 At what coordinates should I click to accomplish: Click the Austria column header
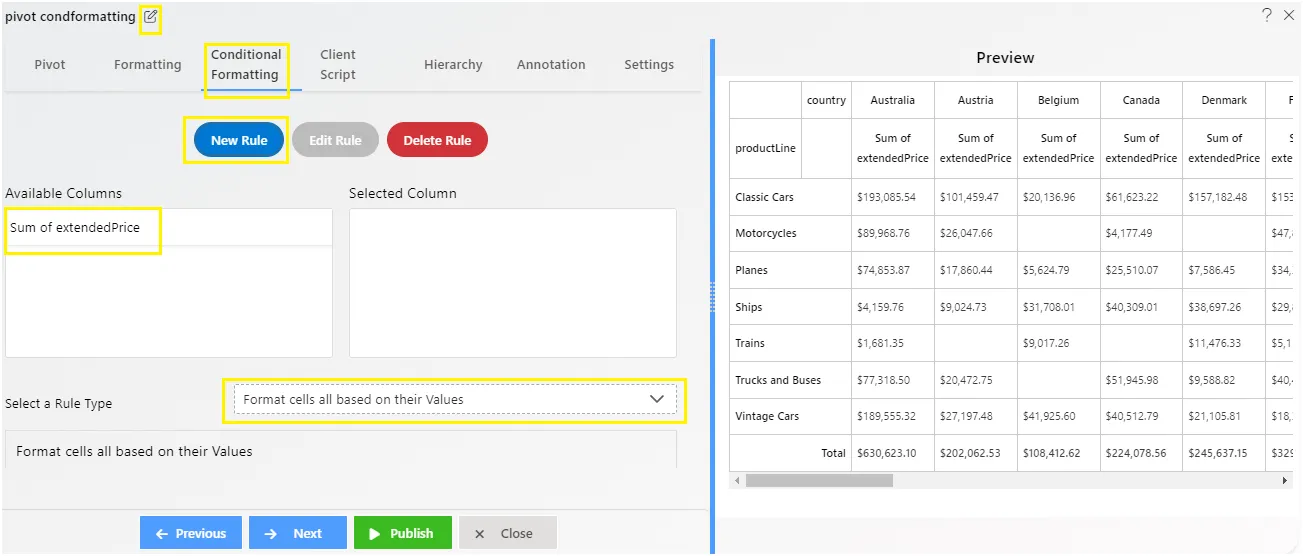coord(976,100)
